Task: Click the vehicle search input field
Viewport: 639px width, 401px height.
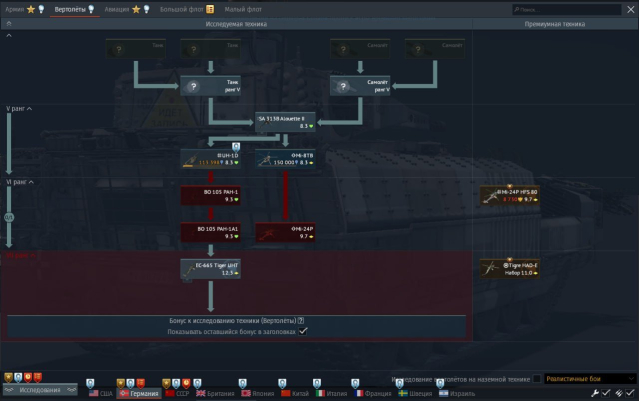Action: tap(569, 9)
